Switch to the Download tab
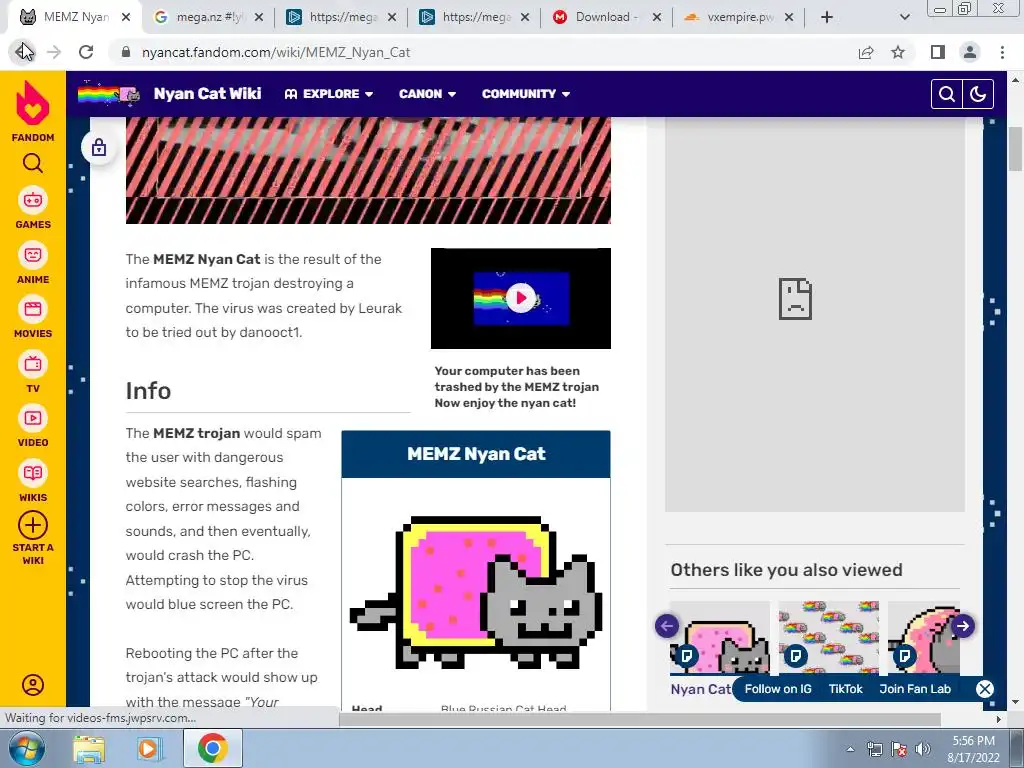Viewport: 1024px width, 768px height. coord(606,17)
